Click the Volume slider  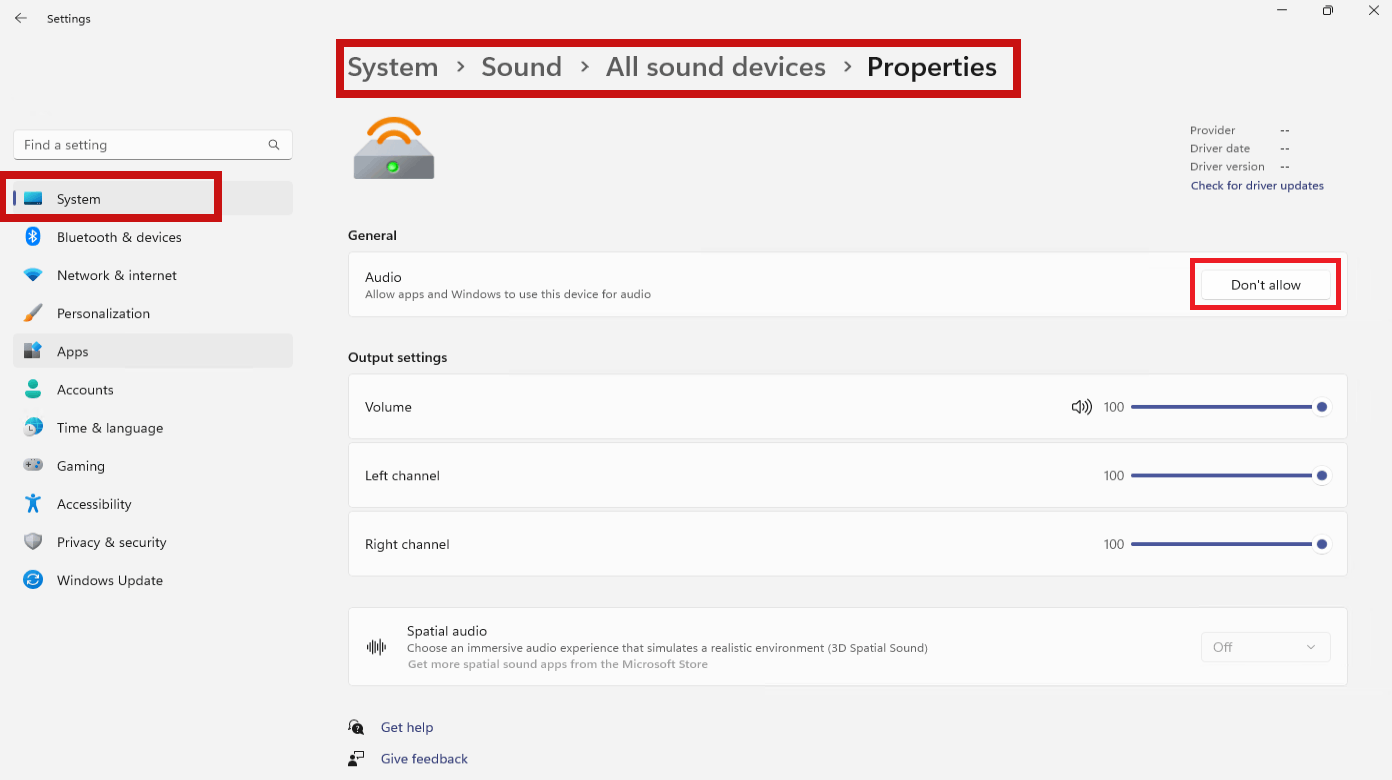point(1229,407)
